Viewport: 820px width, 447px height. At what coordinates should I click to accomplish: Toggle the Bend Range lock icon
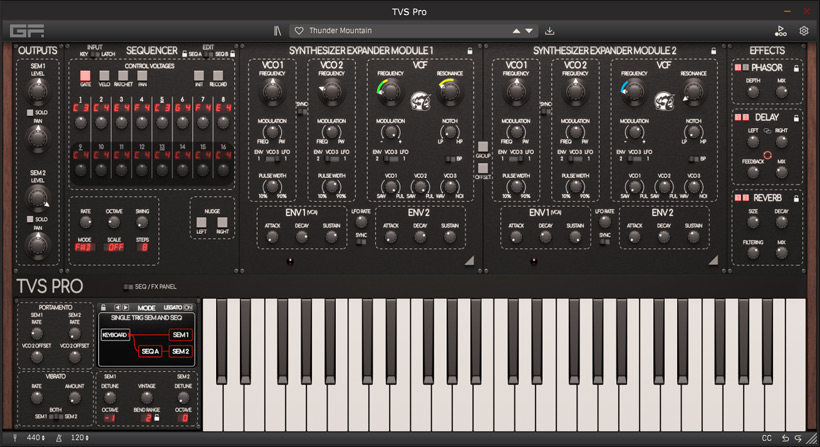click(156, 418)
